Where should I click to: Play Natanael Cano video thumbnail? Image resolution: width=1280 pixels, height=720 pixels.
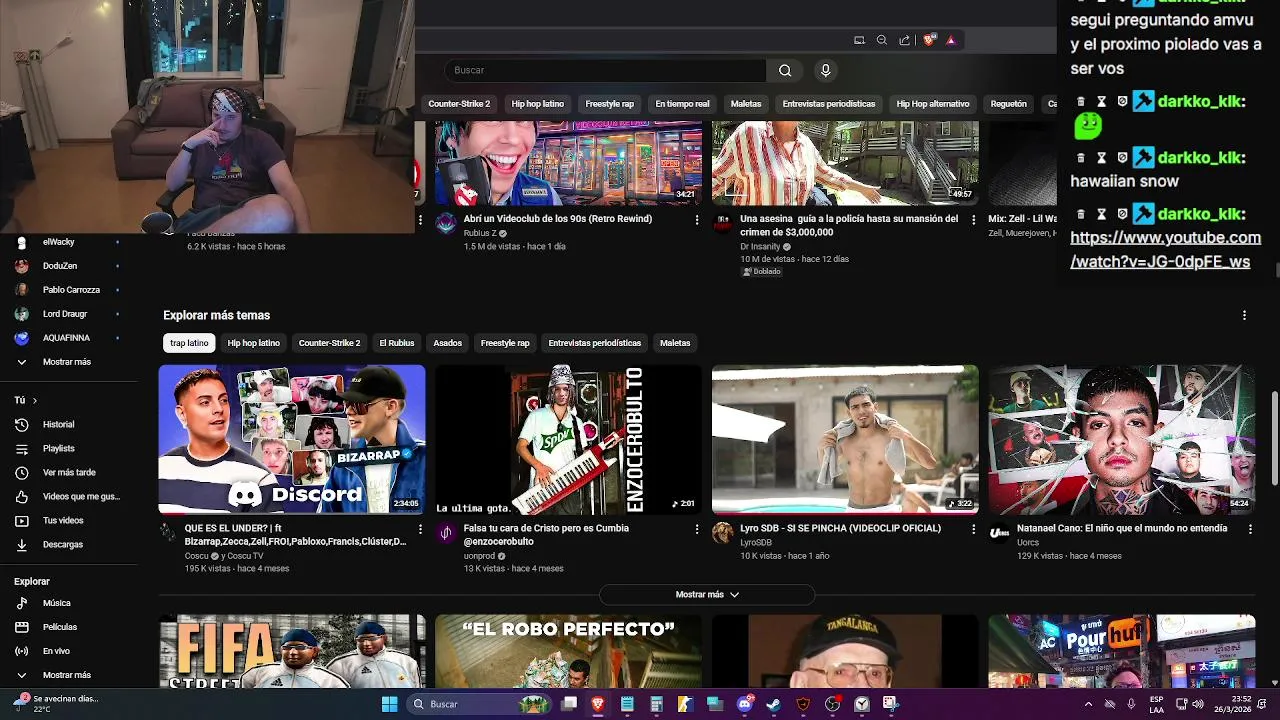coord(1122,439)
